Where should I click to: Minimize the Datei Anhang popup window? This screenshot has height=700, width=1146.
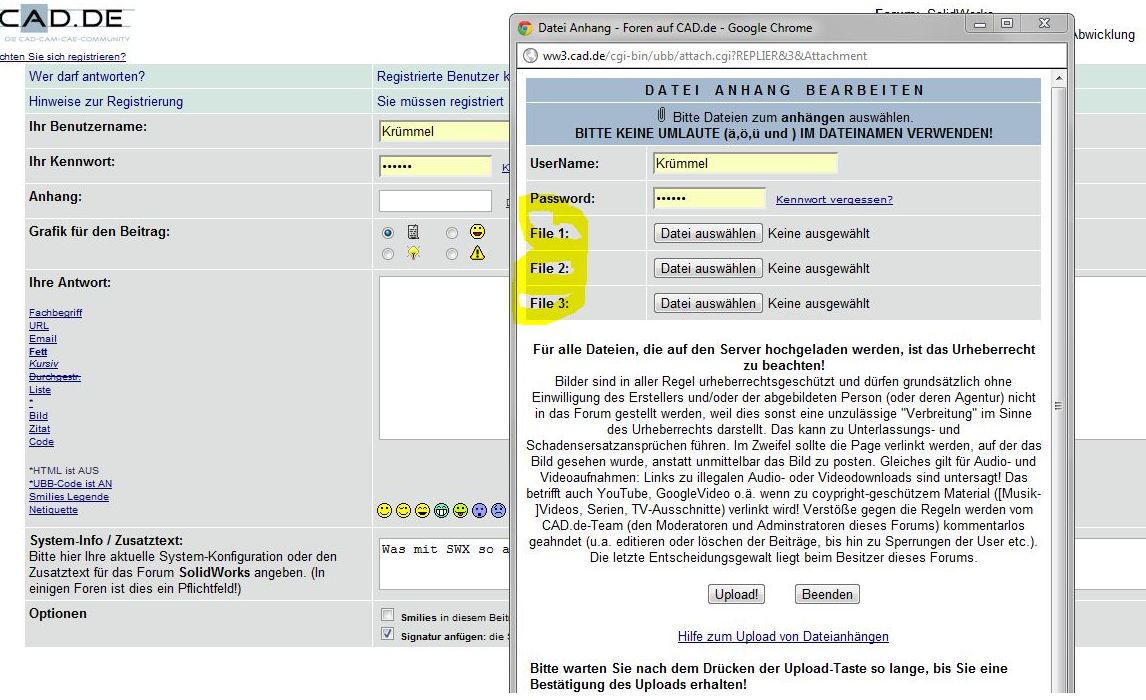tap(980, 24)
